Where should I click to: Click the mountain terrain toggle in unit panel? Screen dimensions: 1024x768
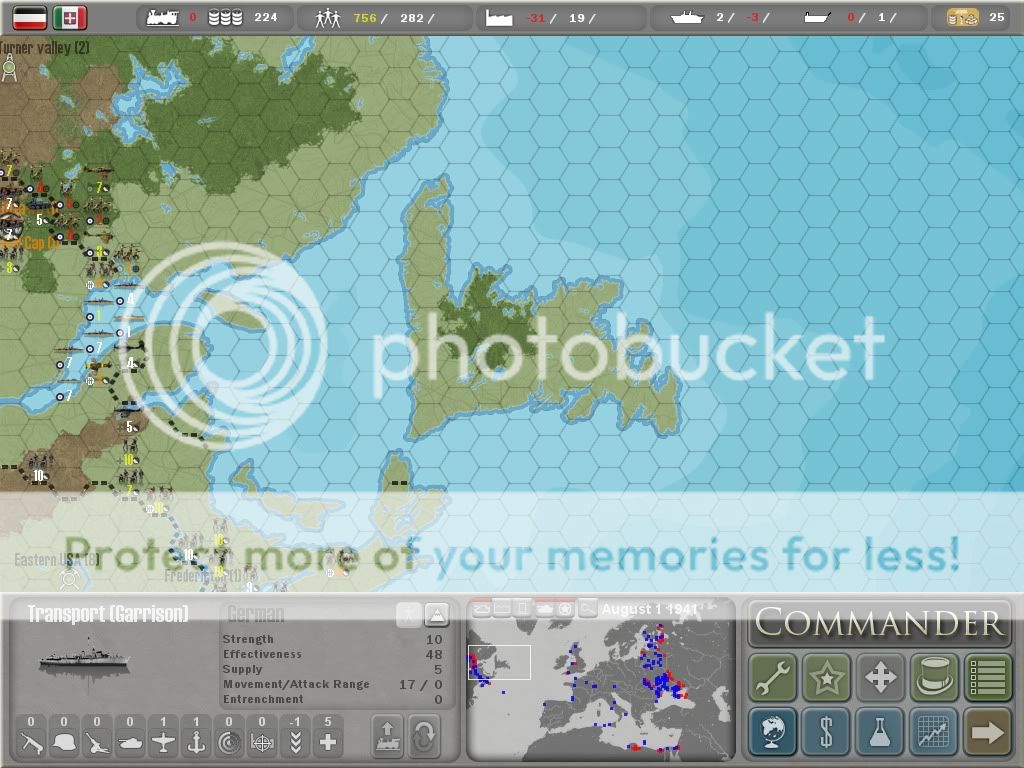pos(436,615)
